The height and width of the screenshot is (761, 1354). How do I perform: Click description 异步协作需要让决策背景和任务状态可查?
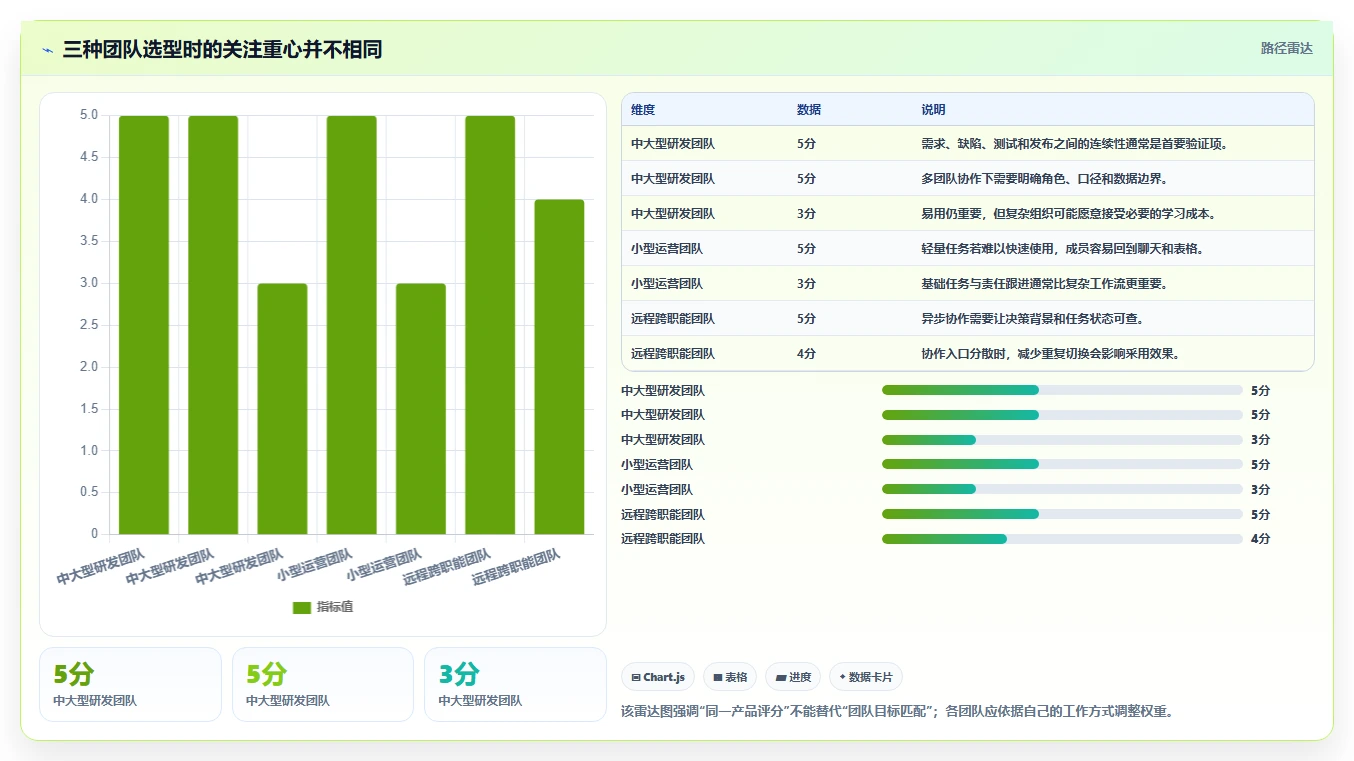coord(1032,319)
